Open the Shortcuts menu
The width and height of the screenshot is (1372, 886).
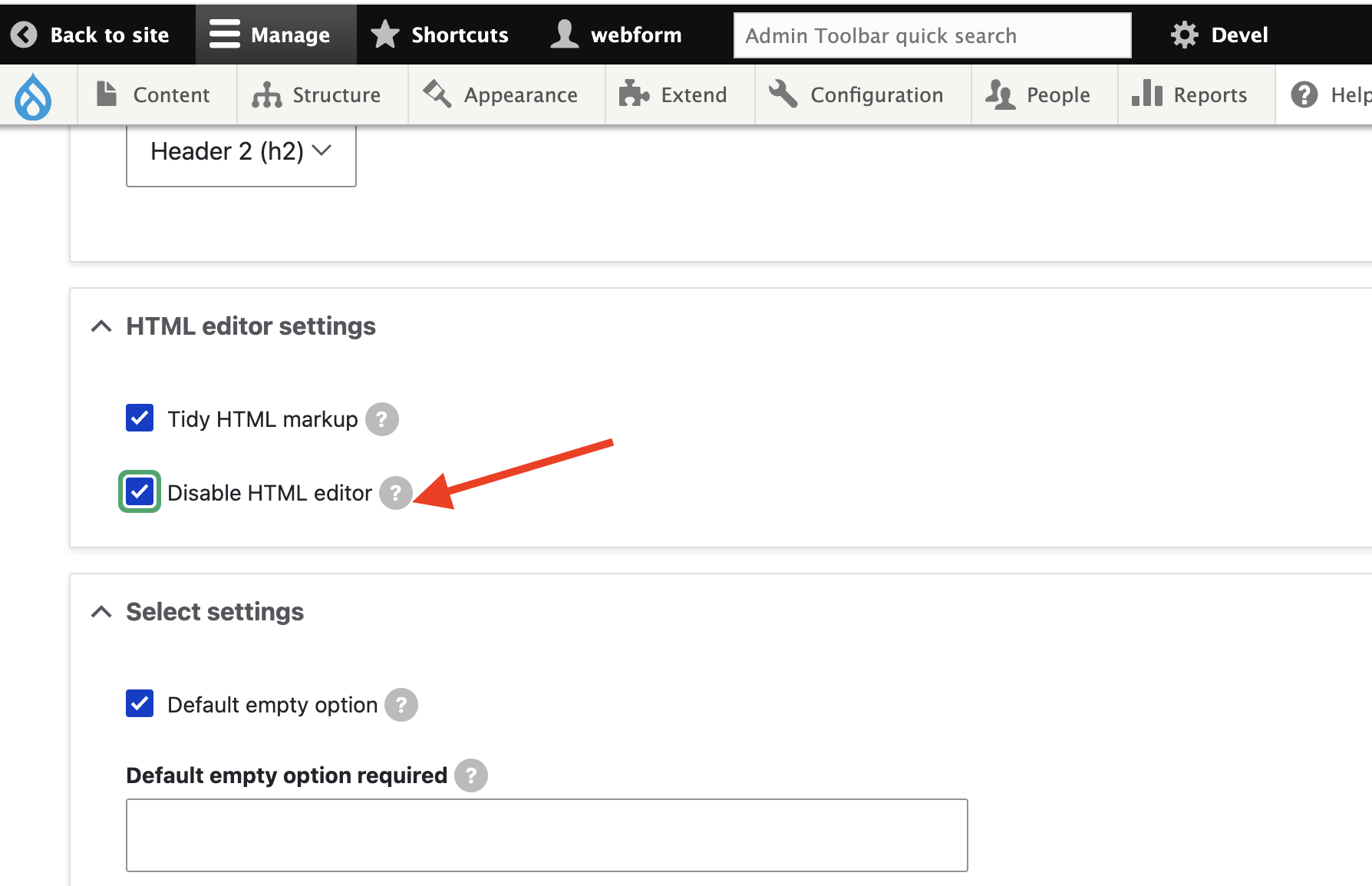tap(439, 35)
